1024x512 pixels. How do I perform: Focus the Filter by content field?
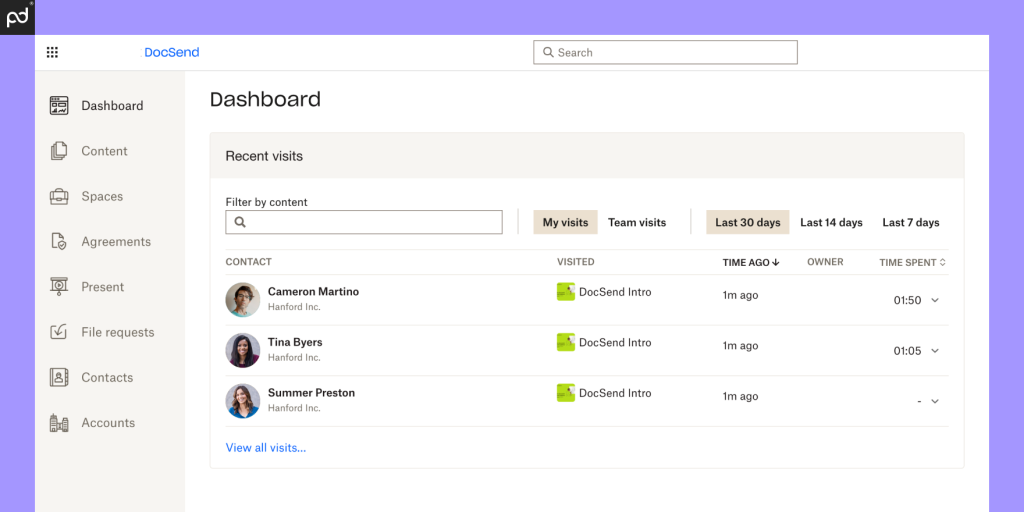pyautogui.click(x=364, y=222)
